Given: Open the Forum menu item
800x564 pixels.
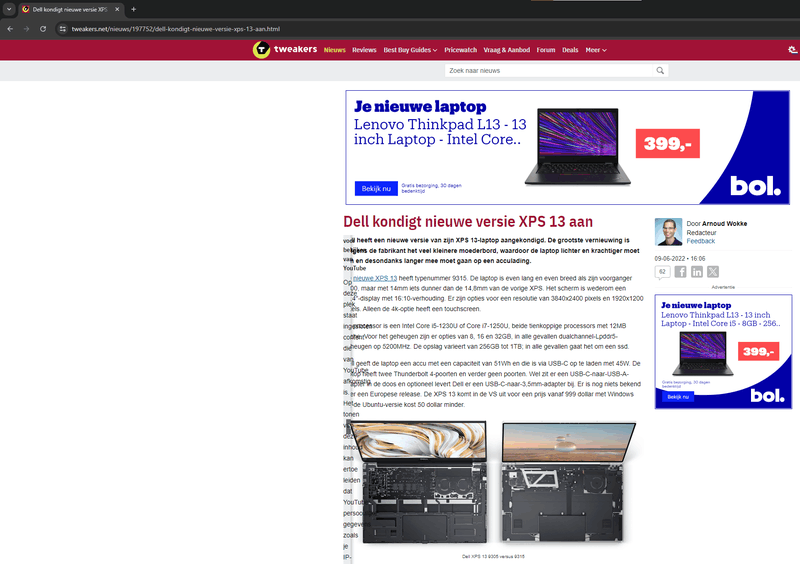Looking at the screenshot, I should 546,50.
